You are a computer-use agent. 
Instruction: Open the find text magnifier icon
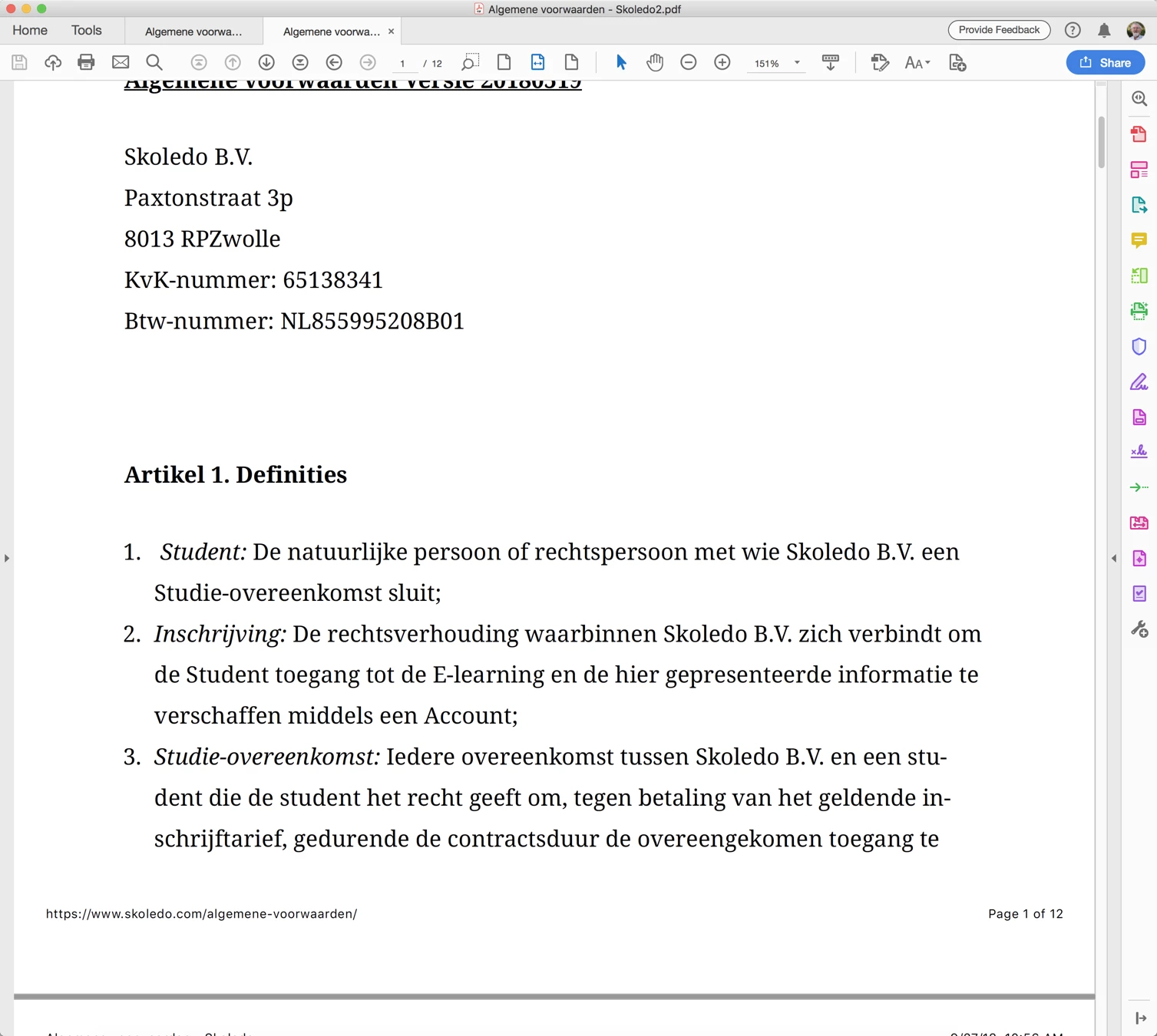click(x=154, y=62)
